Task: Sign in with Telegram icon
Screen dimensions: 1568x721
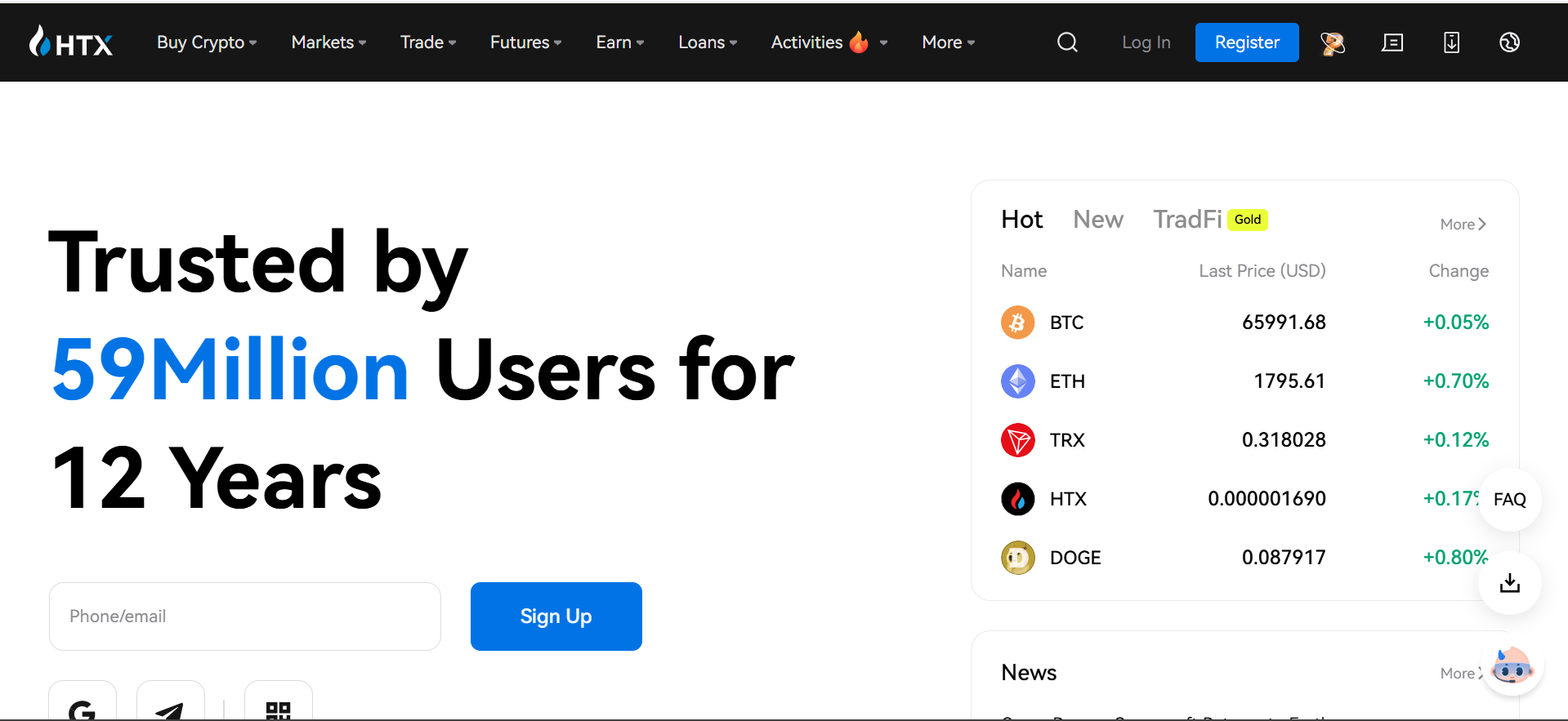Action: click(x=170, y=702)
